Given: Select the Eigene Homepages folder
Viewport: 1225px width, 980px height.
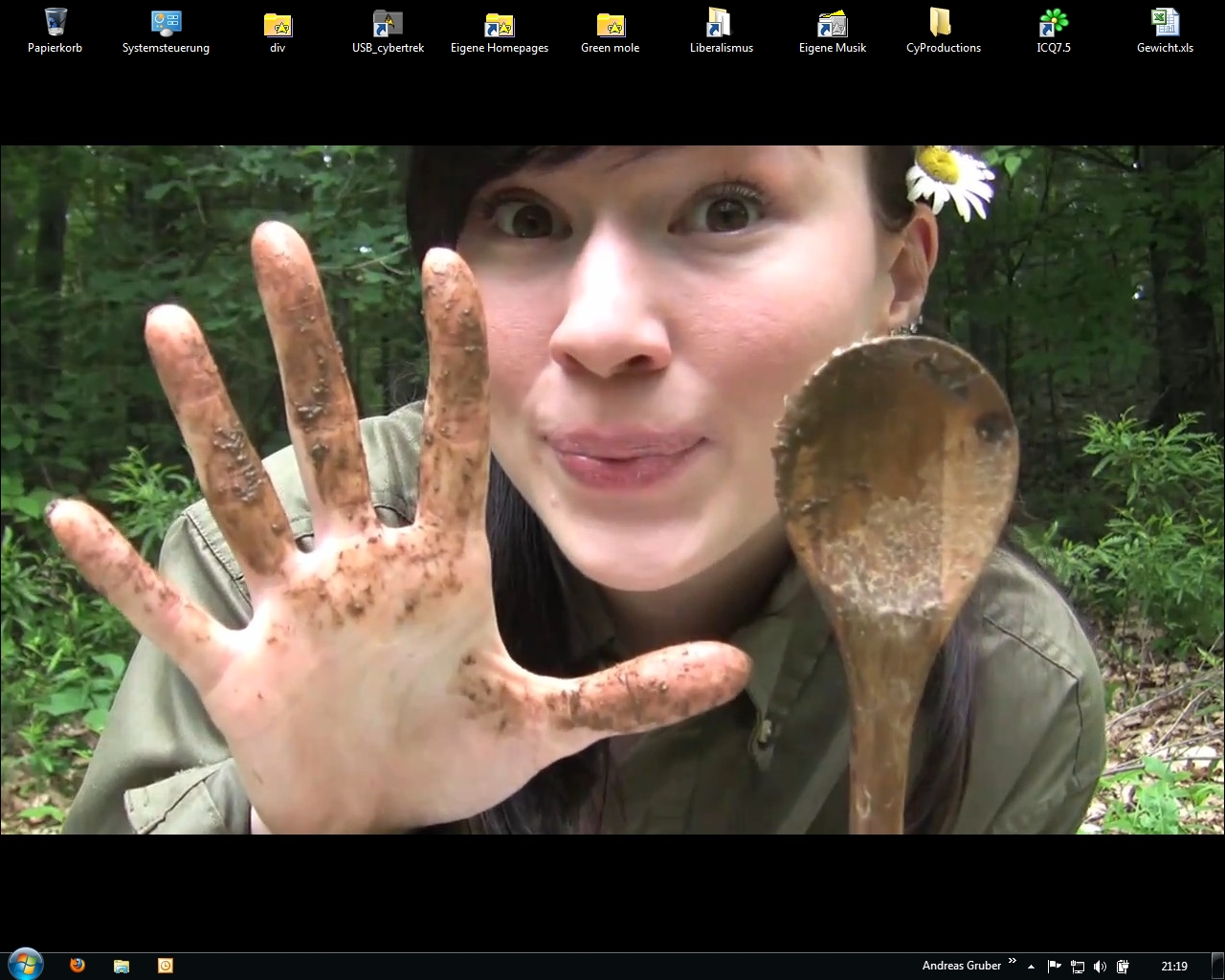Looking at the screenshot, I should click(x=500, y=24).
